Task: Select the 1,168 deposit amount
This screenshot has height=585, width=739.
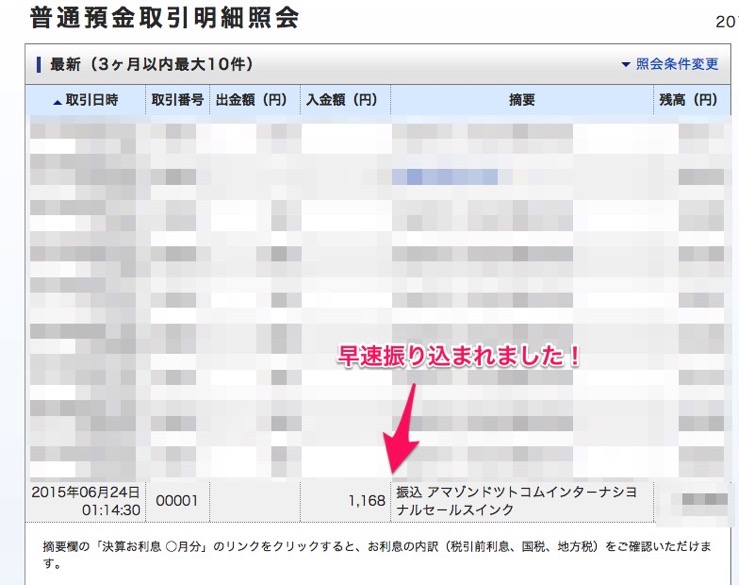Action: (x=367, y=501)
